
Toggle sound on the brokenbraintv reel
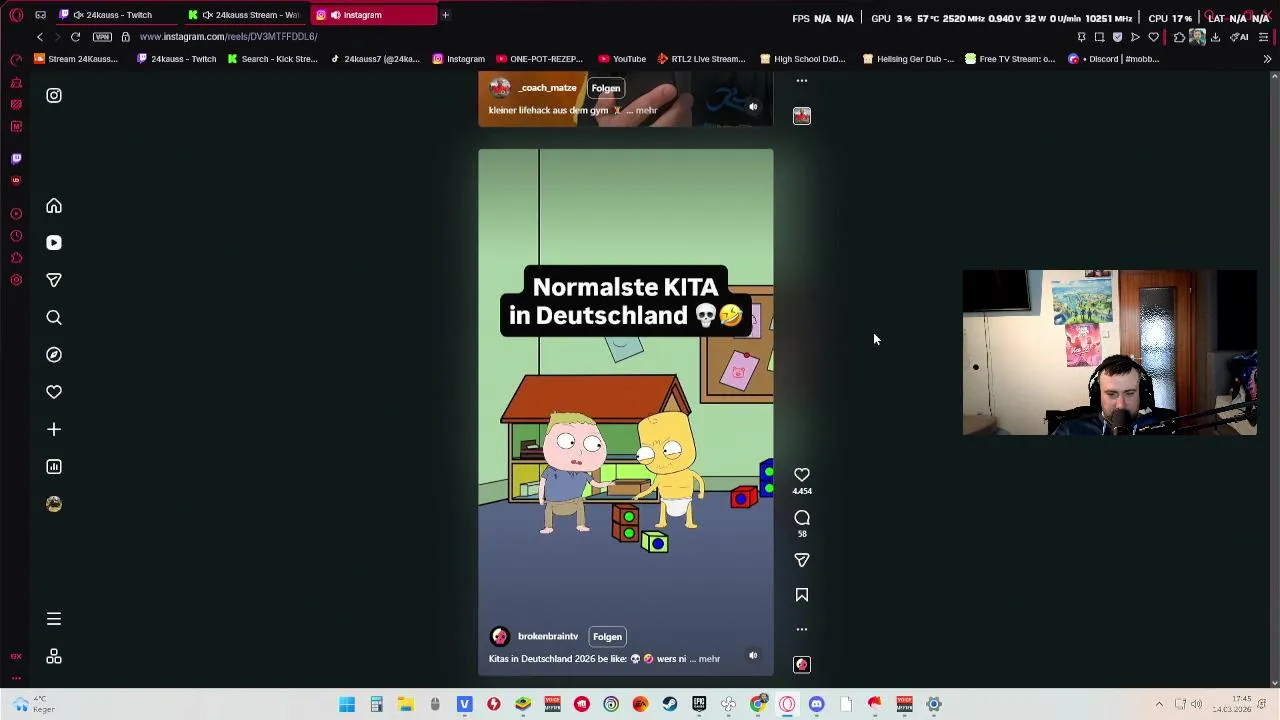pyautogui.click(x=753, y=656)
